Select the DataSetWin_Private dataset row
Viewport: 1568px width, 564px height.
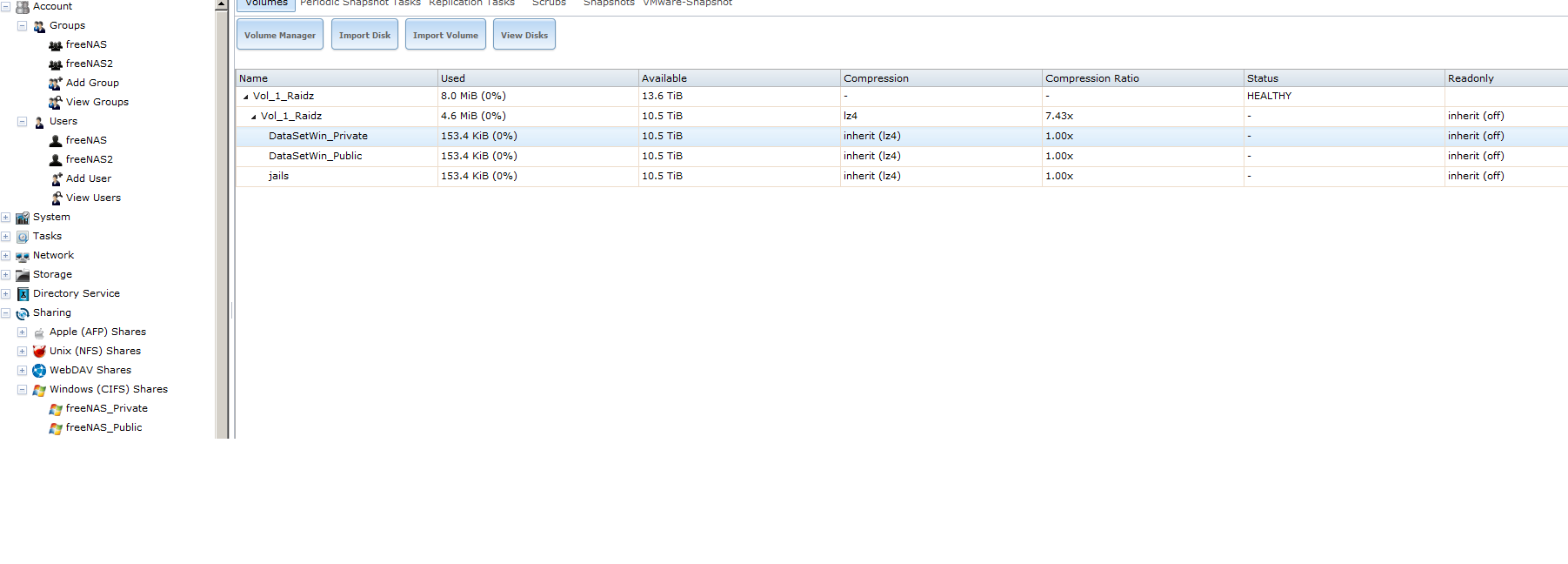(x=902, y=137)
